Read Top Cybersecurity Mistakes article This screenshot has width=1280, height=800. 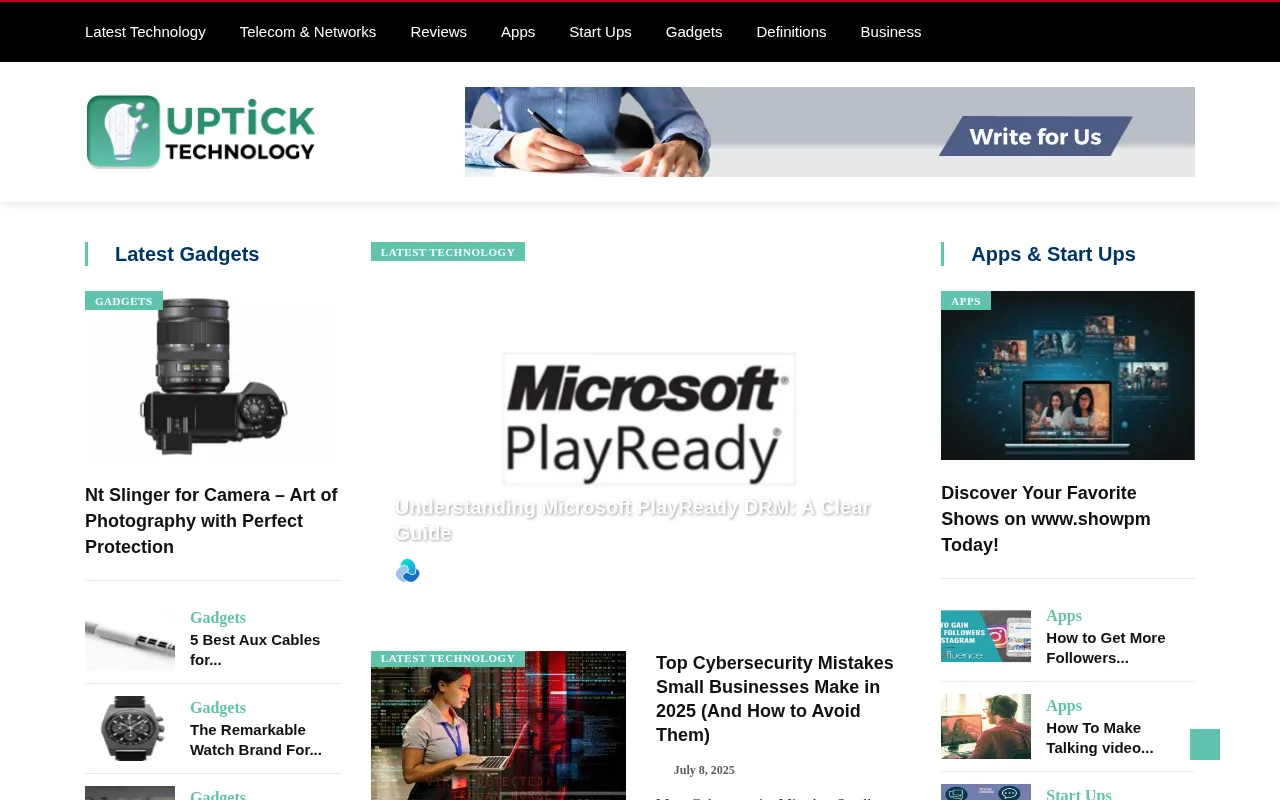click(775, 699)
